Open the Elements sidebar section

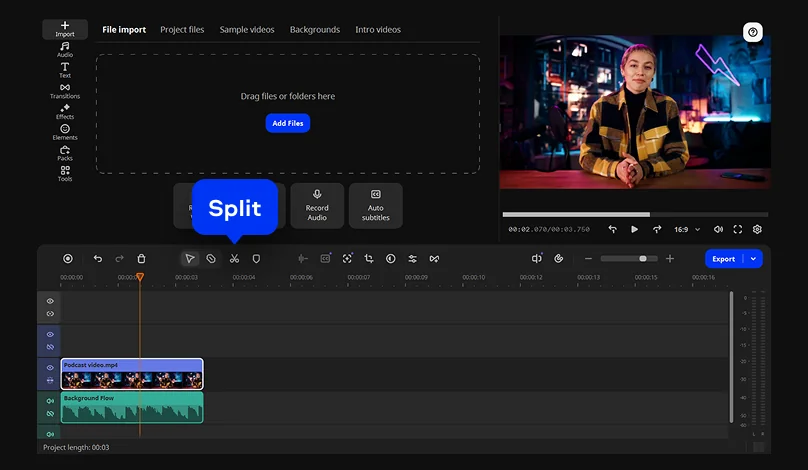click(65, 132)
